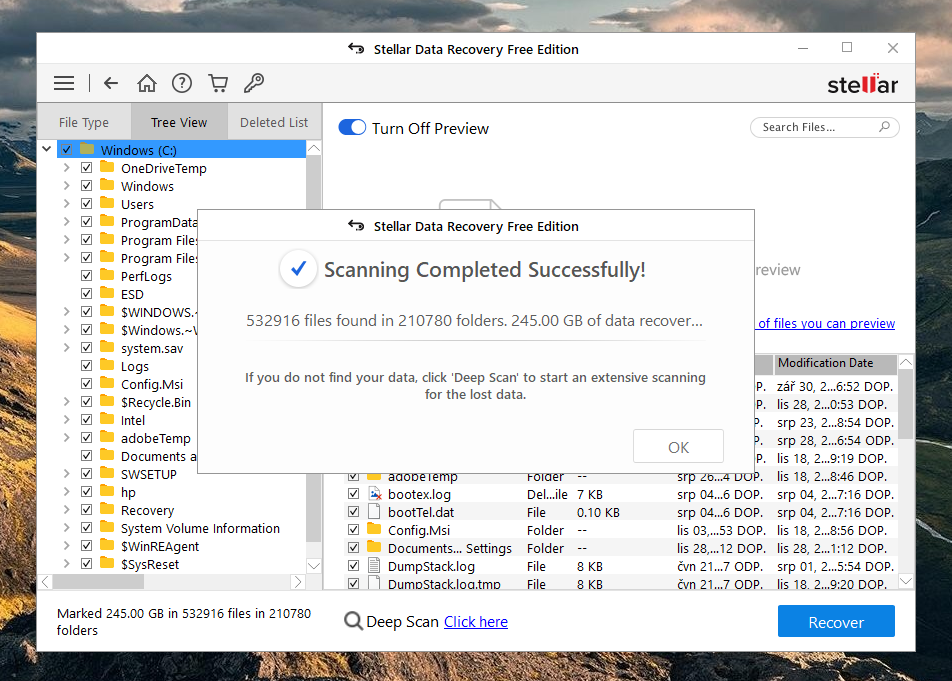Click the Config.Msi folder icon in list

click(375, 529)
